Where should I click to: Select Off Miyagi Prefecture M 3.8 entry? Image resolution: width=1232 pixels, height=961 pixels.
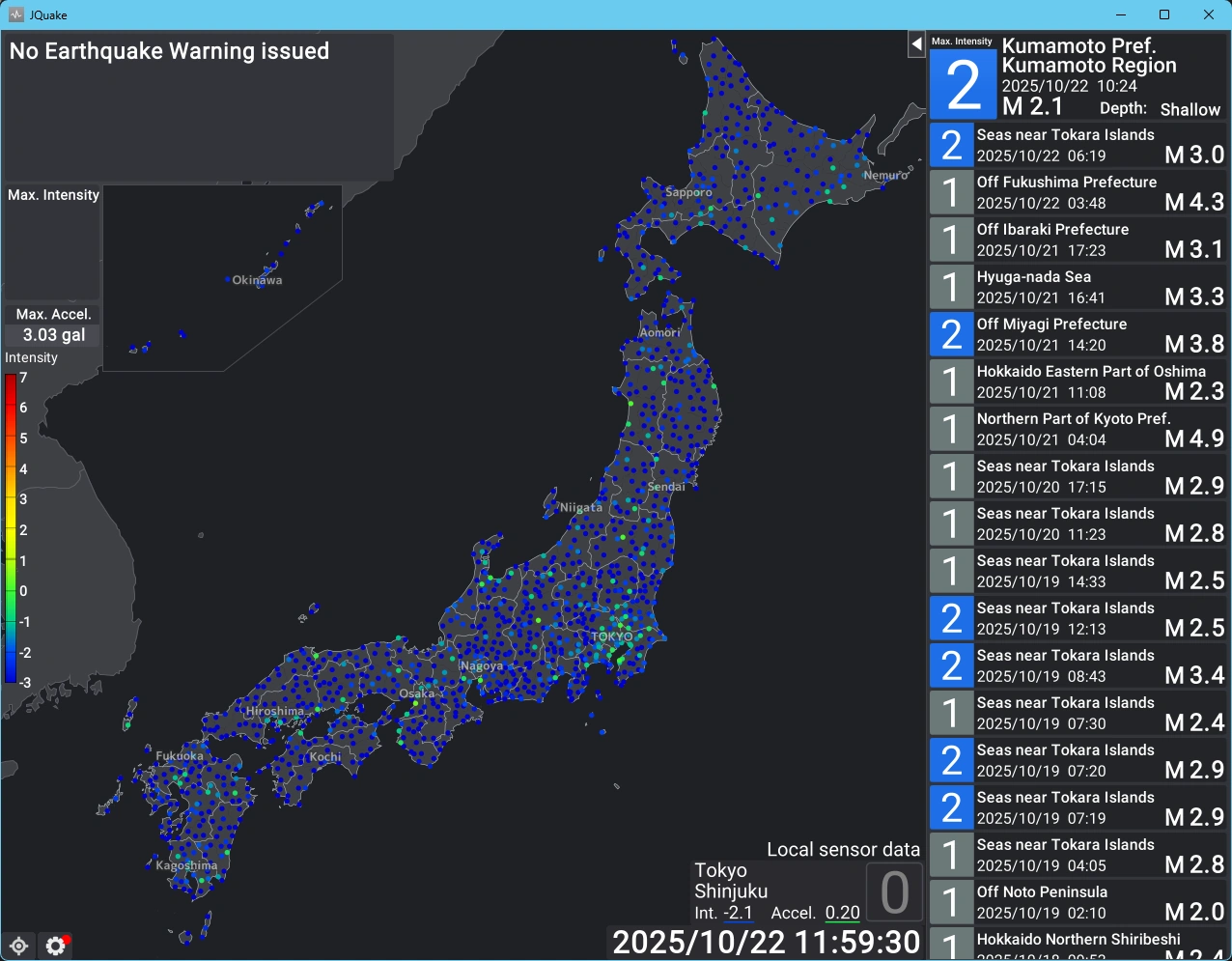[1078, 334]
